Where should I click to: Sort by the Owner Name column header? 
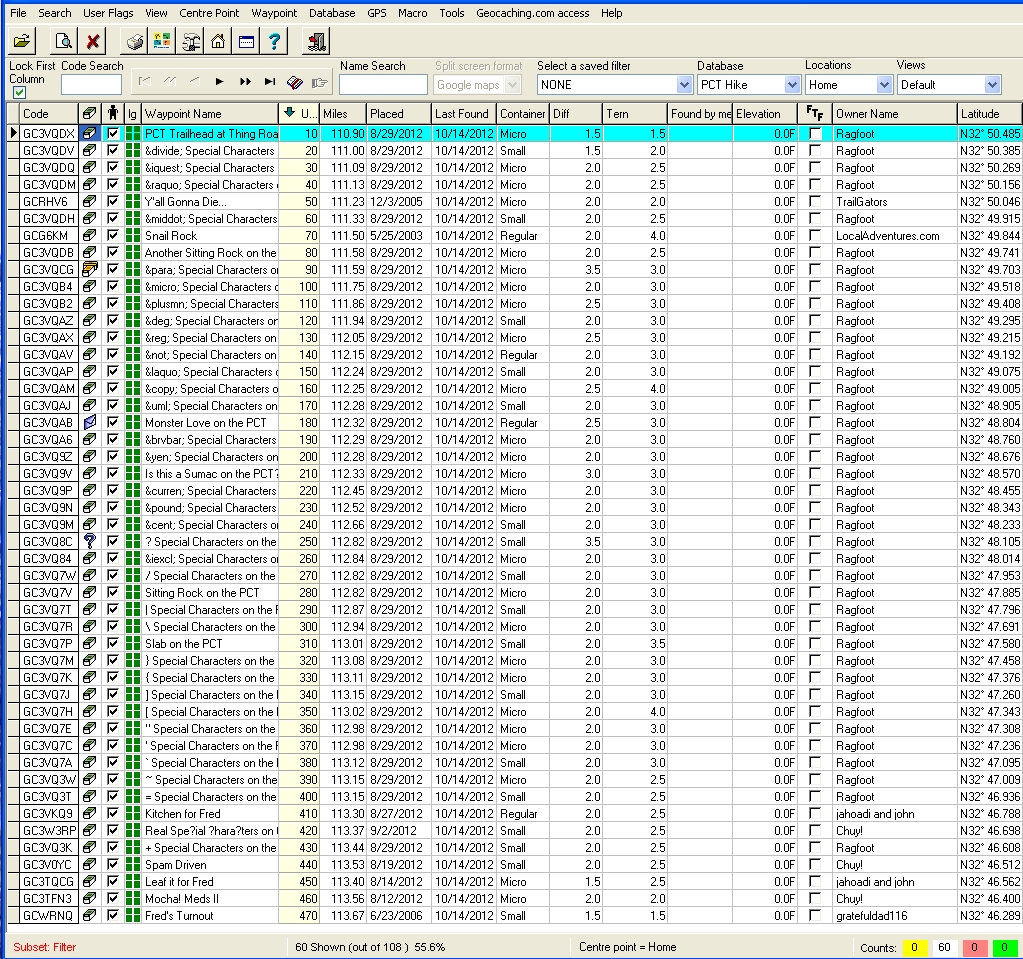pyautogui.click(x=894, y=114)
